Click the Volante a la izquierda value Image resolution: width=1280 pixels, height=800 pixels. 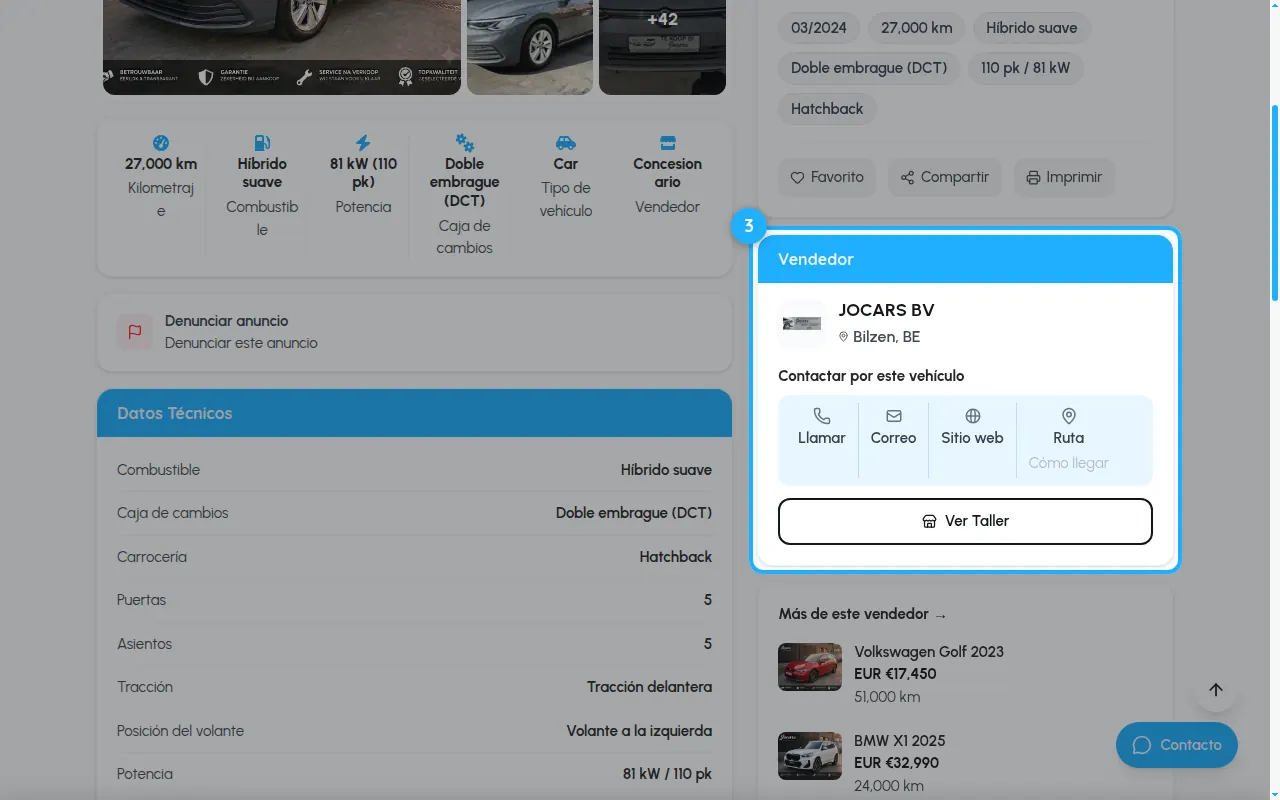pyautogui.click(x=639, y=731)
